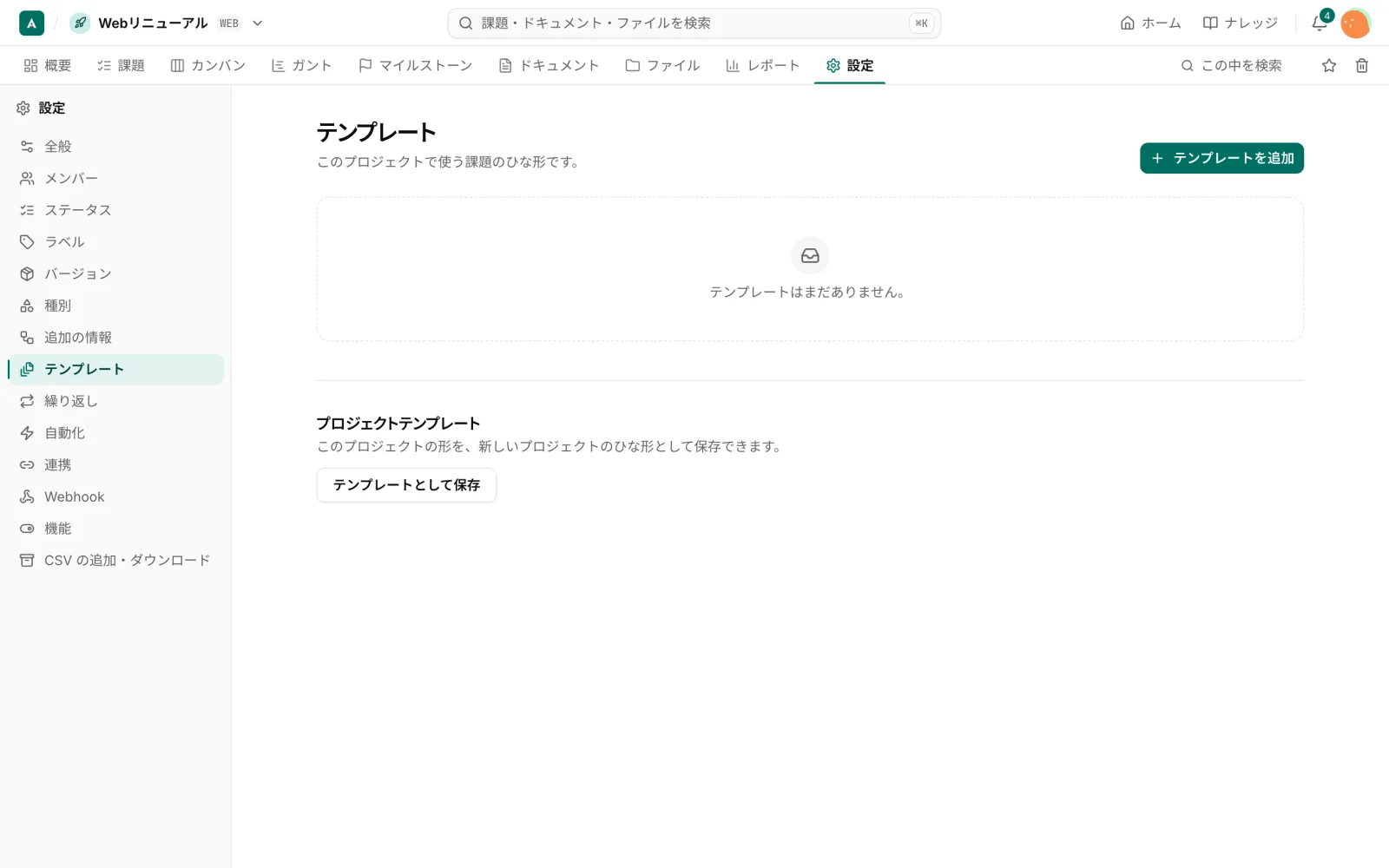The width and height of the screenshot is (1389, 868).
Task: Open ラベル settings
Action: pyautogui.click(x=115, y=242)
